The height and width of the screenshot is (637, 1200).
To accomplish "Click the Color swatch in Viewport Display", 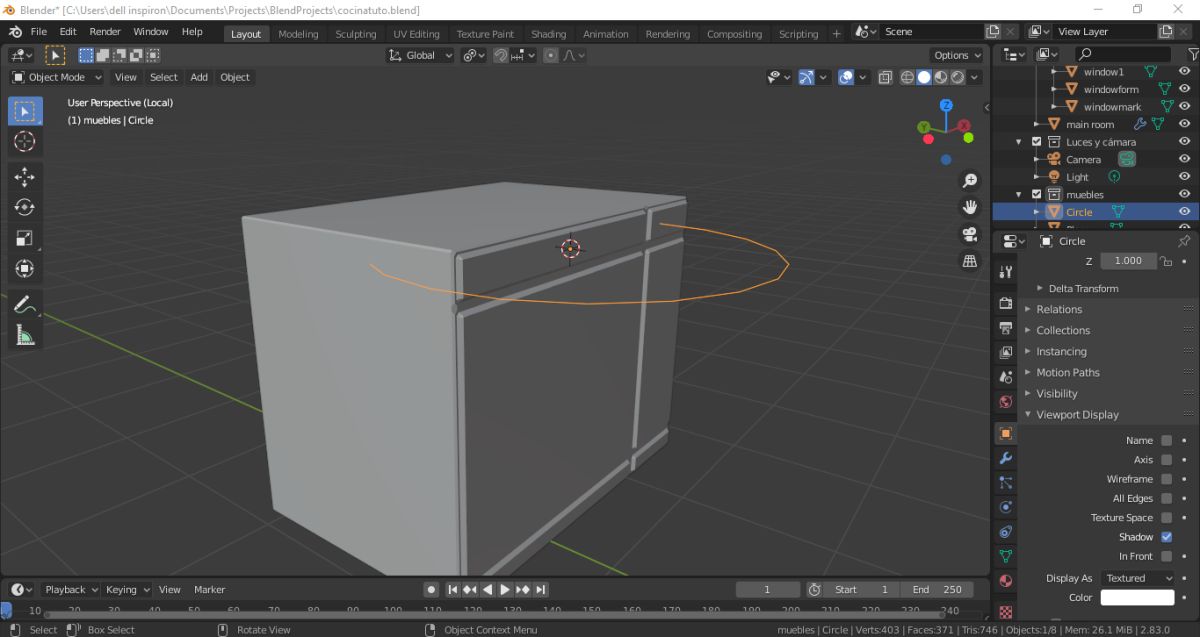I will [x=1138, y=598].
